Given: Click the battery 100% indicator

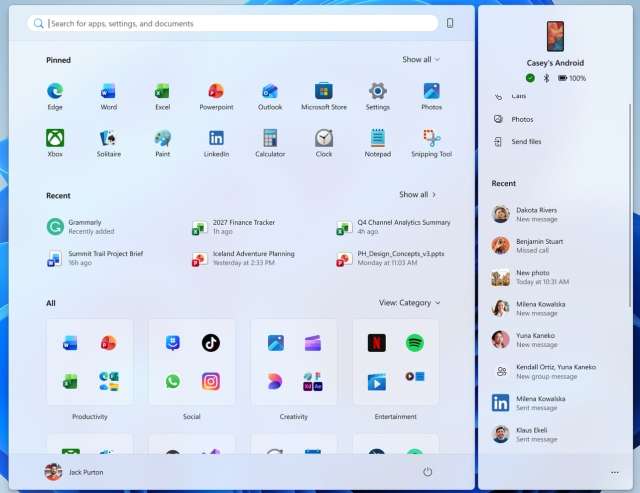Looking at the screenshot, I should coord(572,78).
